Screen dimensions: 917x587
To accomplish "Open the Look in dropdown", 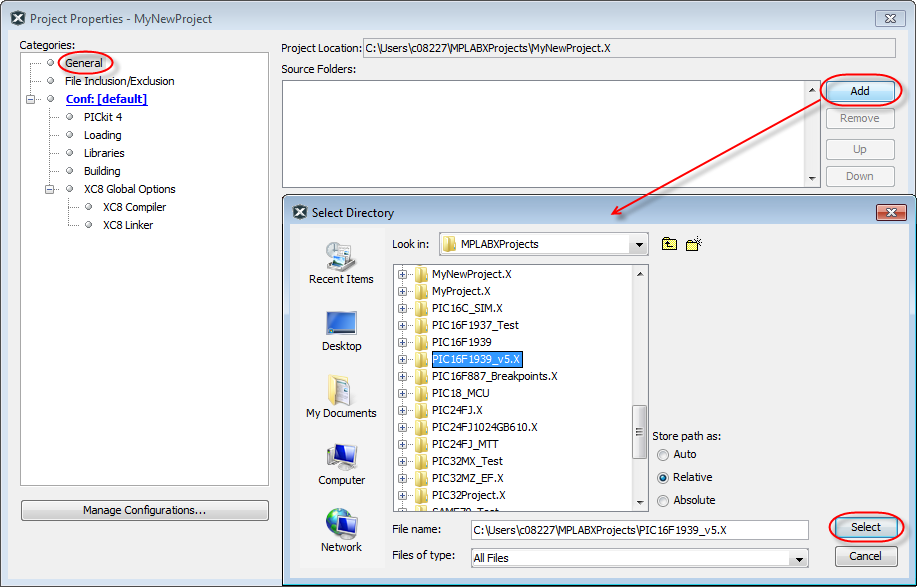I will coord(638,244).
